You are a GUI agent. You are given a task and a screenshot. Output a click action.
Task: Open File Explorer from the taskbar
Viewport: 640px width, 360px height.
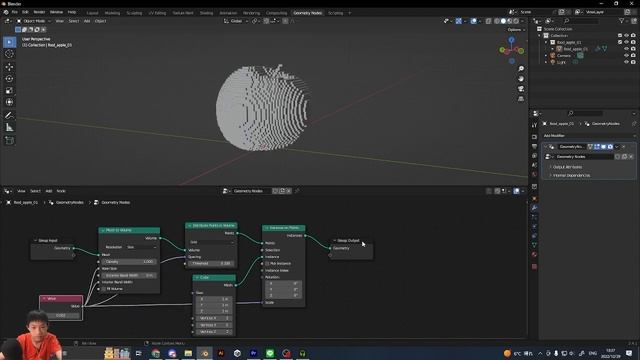188,353
